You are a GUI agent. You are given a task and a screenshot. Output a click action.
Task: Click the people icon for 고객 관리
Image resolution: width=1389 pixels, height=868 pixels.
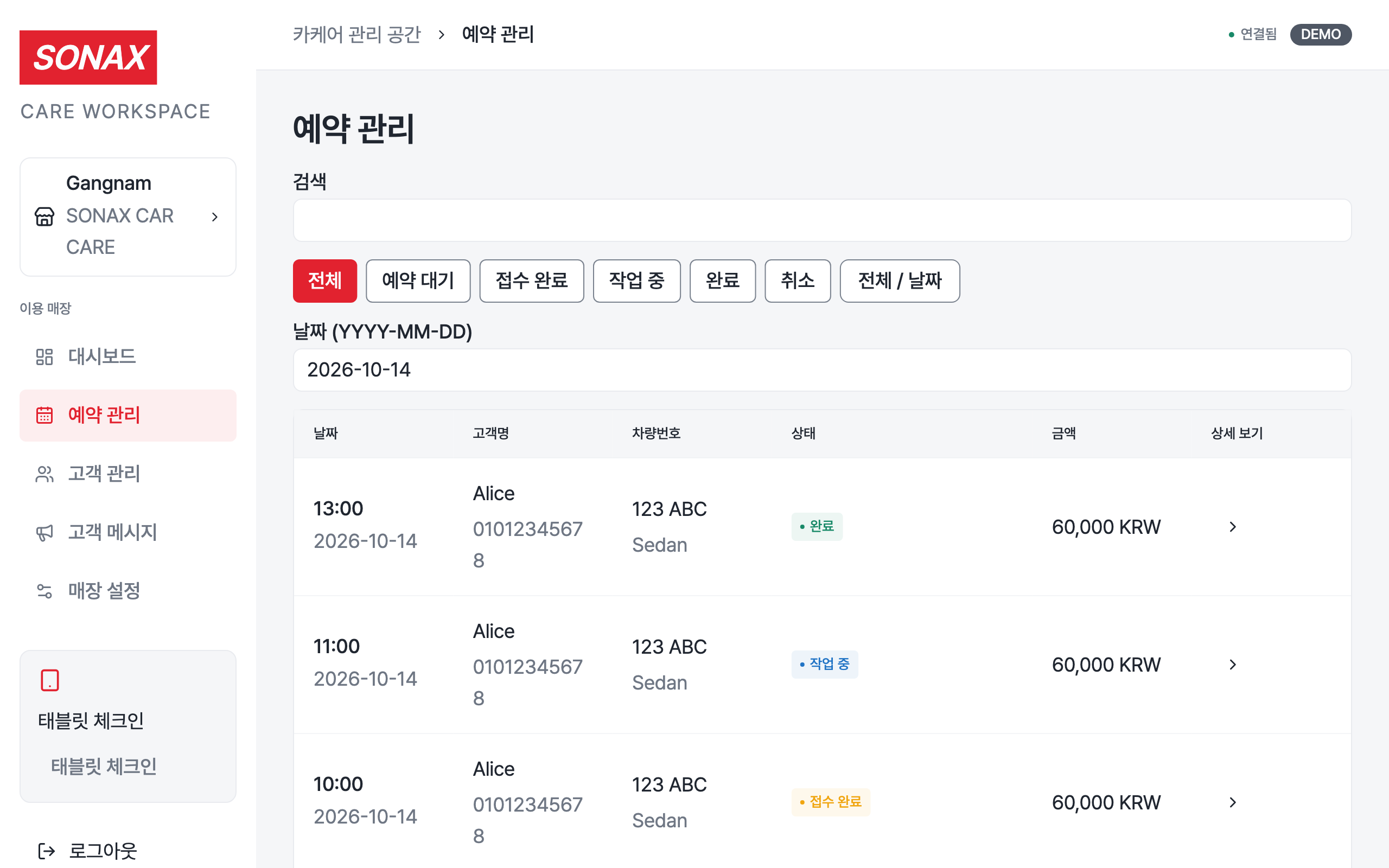click(44, 474)
